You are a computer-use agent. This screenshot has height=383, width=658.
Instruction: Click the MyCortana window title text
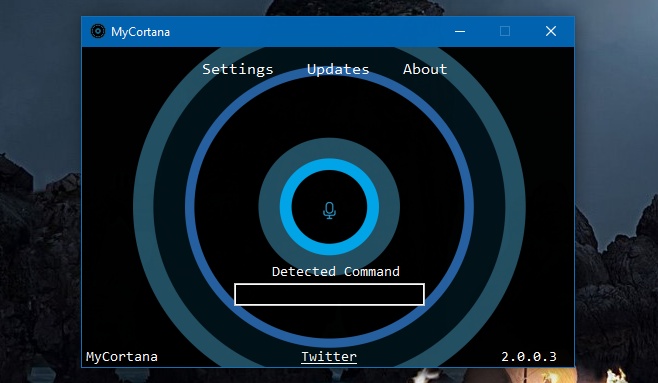click(x=141, y=32)
